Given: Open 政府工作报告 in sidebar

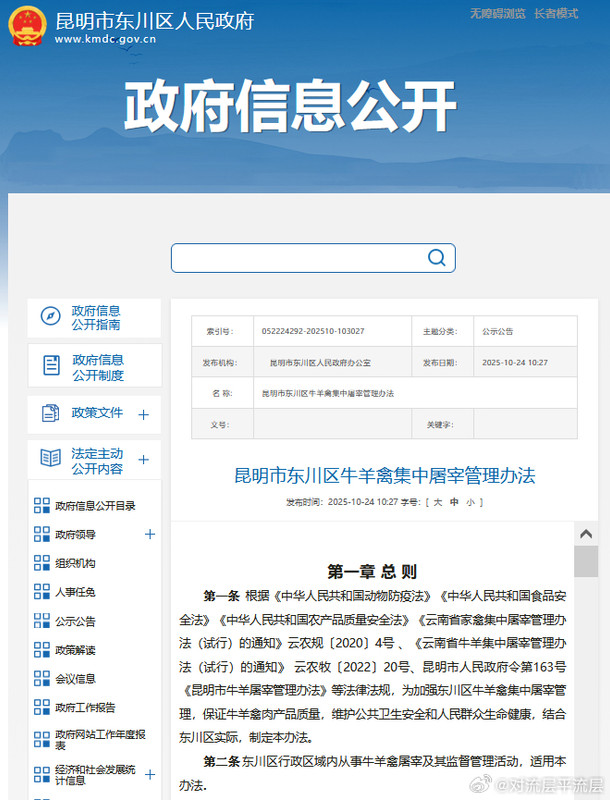Looking at the screenshot, I should point(85,707).
